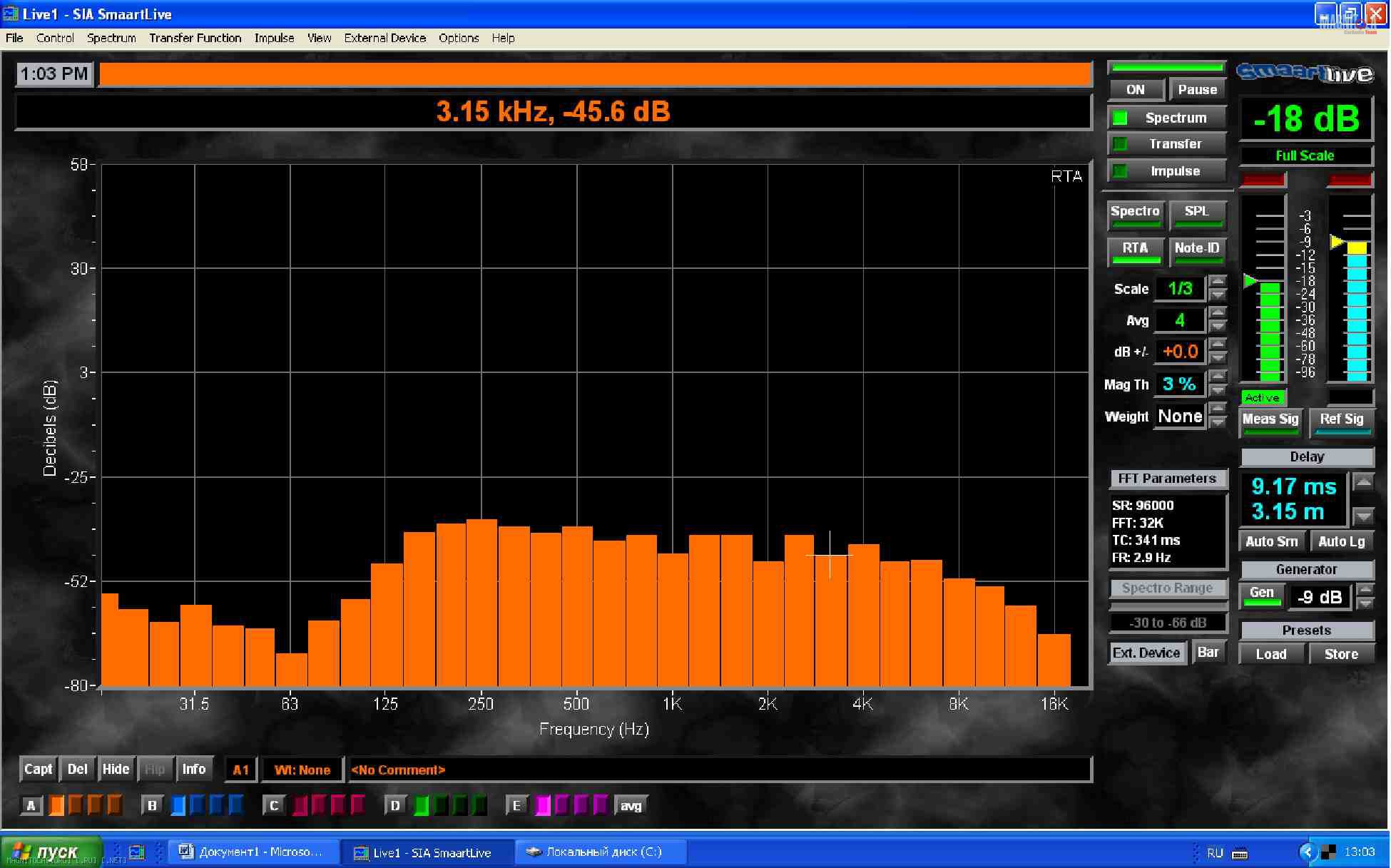Step the Weight selection up
This screenshot has height=868, width=1391.
(x=1218, y=408)
